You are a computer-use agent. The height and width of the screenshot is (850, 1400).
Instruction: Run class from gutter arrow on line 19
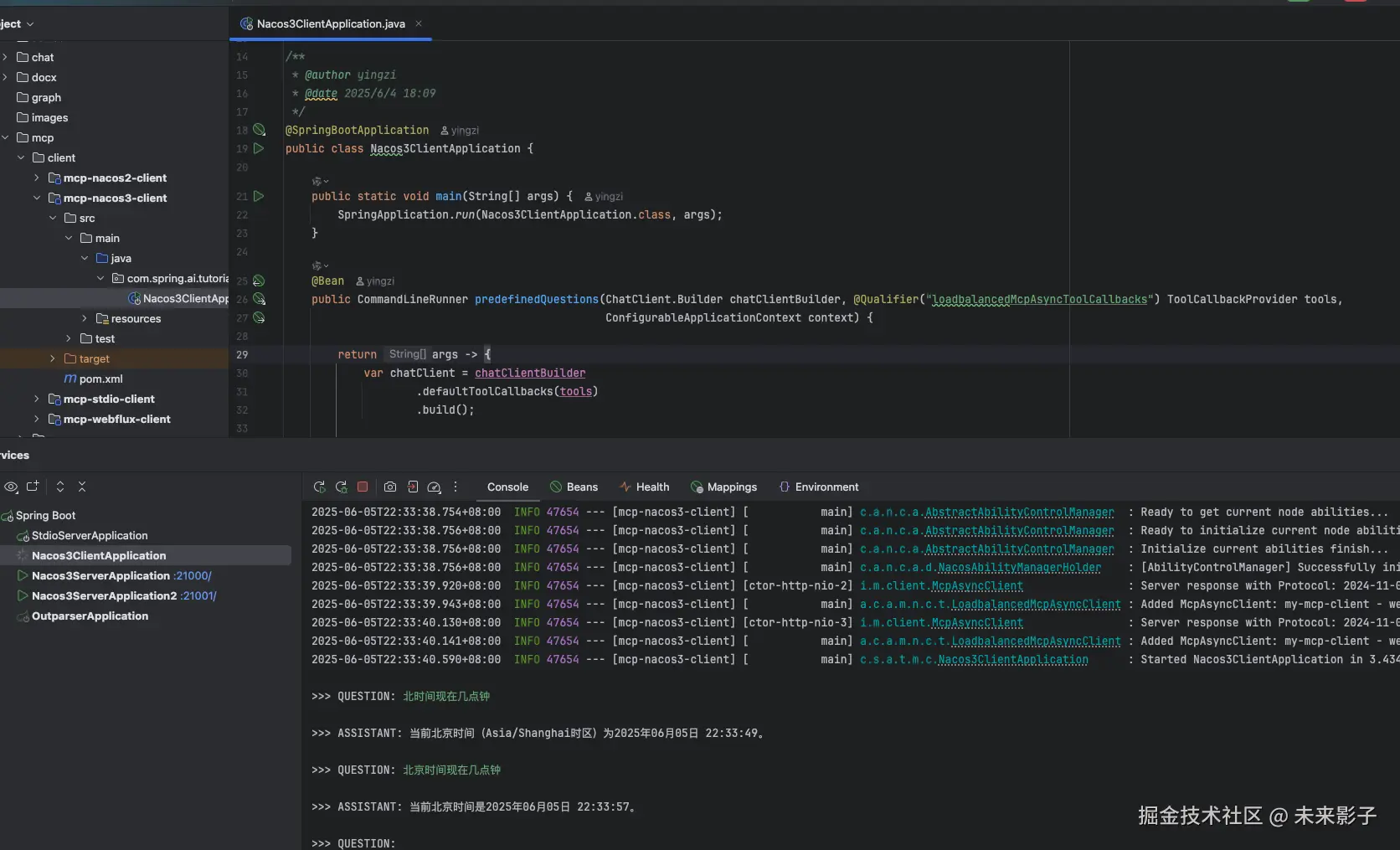pos(259,148)
